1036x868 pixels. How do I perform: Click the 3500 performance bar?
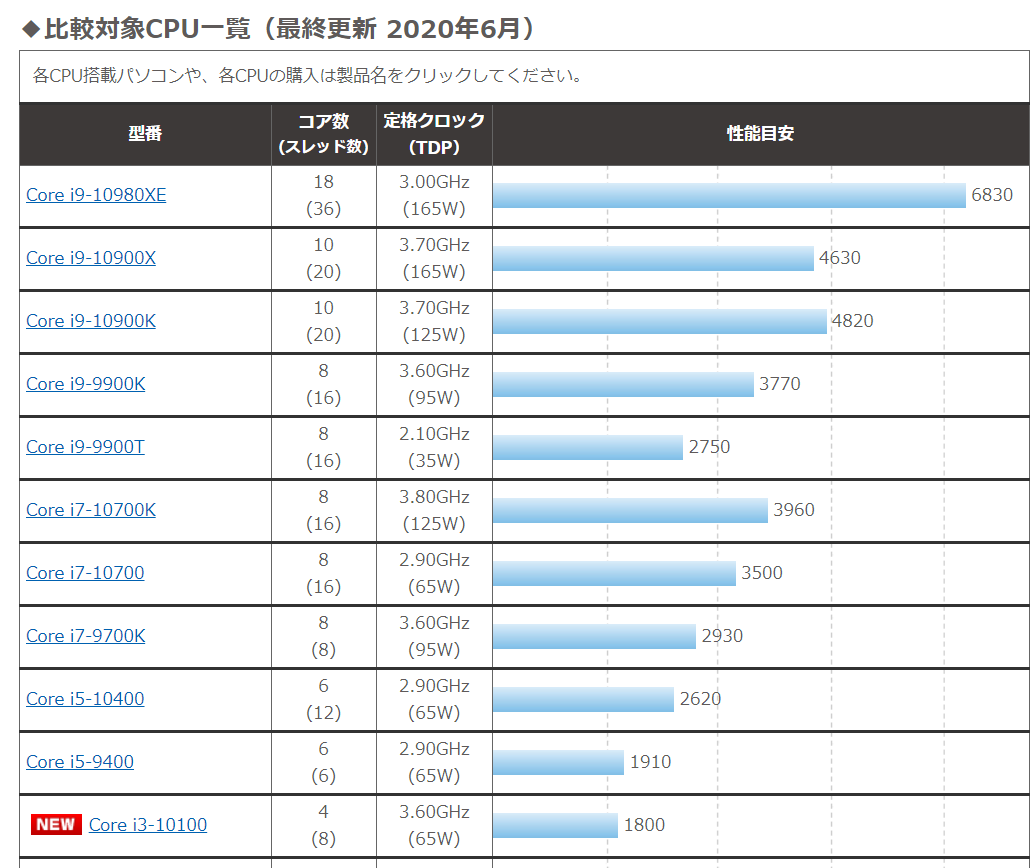[x=614, y=573]
